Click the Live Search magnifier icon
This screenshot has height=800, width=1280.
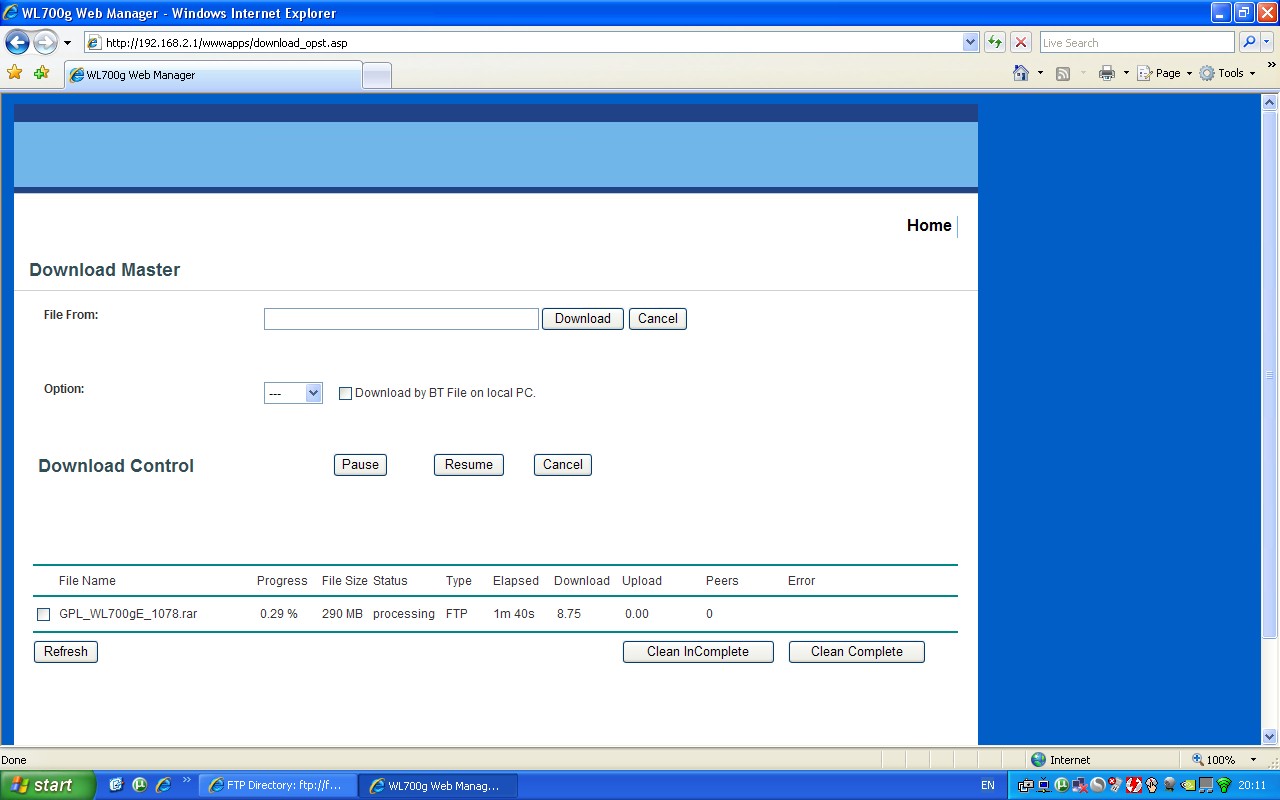1248,43
